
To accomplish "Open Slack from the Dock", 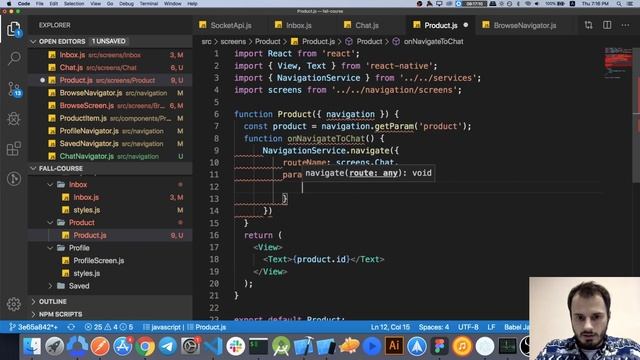I will 236,346.
